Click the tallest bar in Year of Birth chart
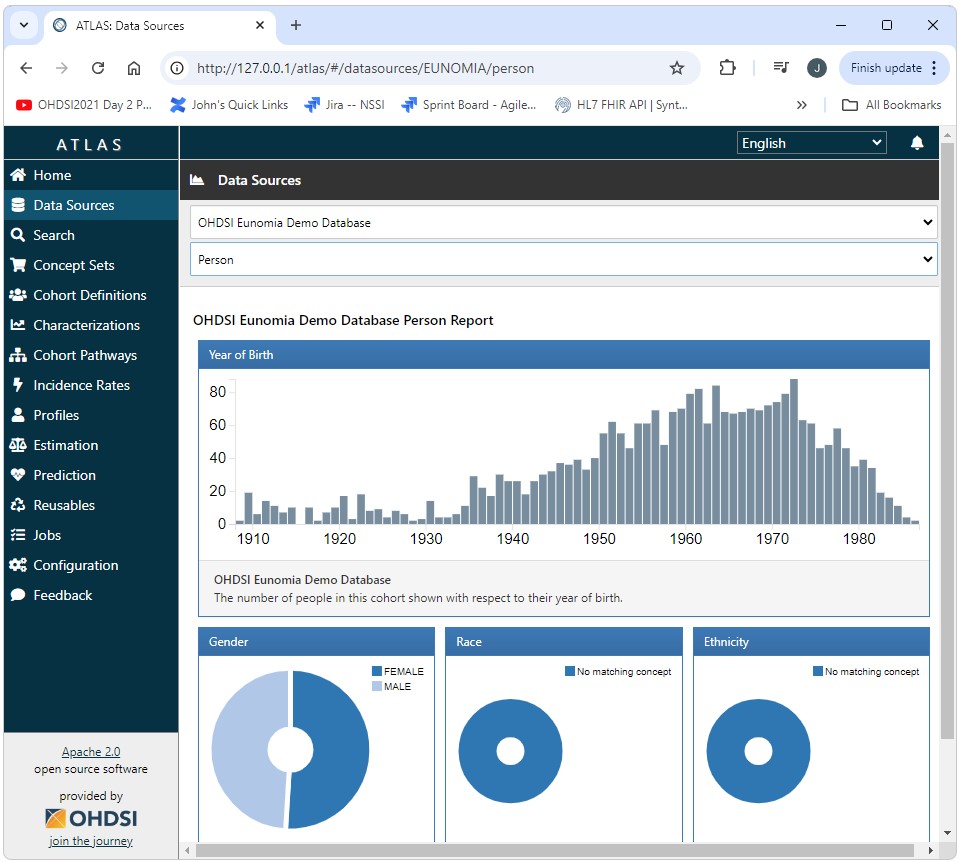Screen dimensions: 959x862 794,451
